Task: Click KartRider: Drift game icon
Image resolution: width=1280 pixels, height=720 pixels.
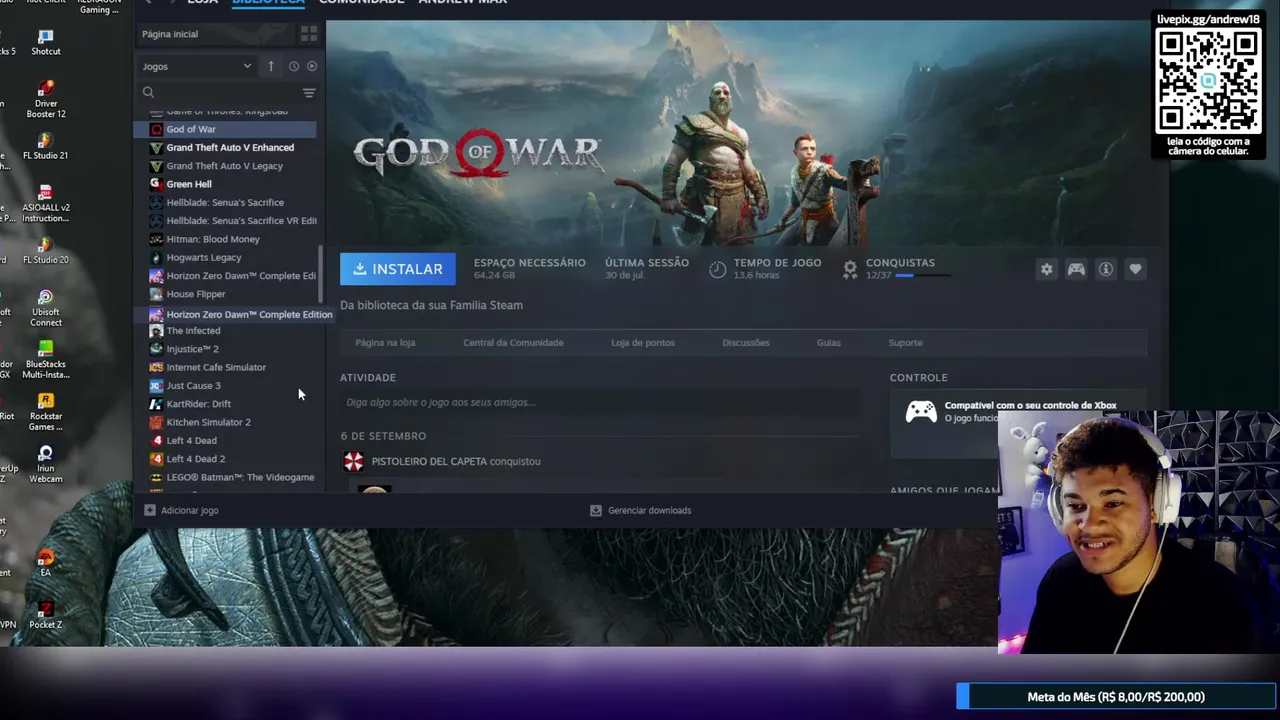Action: click(x=156, y=404)
